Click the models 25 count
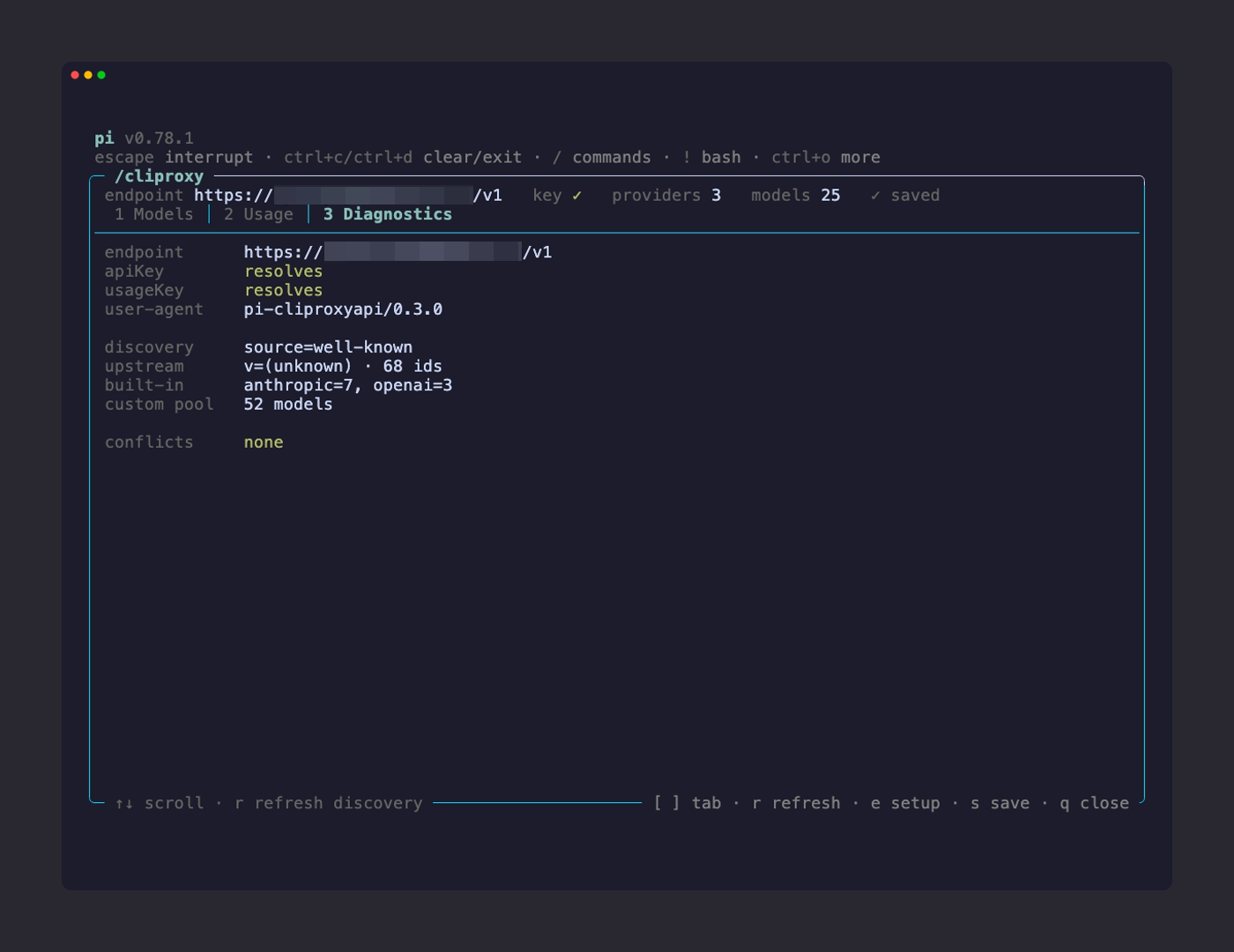 [x=796, y=195]
